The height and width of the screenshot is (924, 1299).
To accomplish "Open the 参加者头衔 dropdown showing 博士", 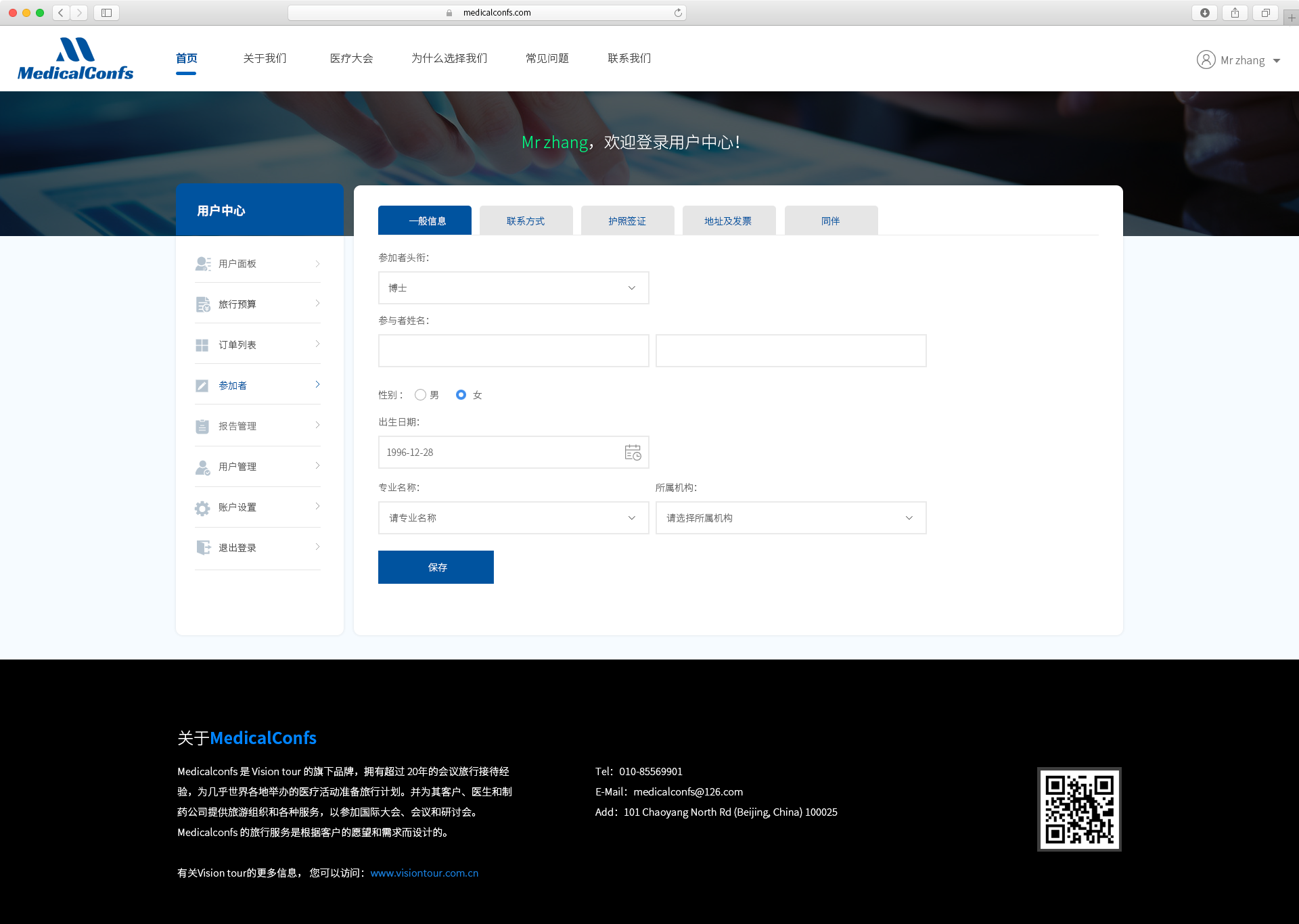I will (x=514, y=287).
